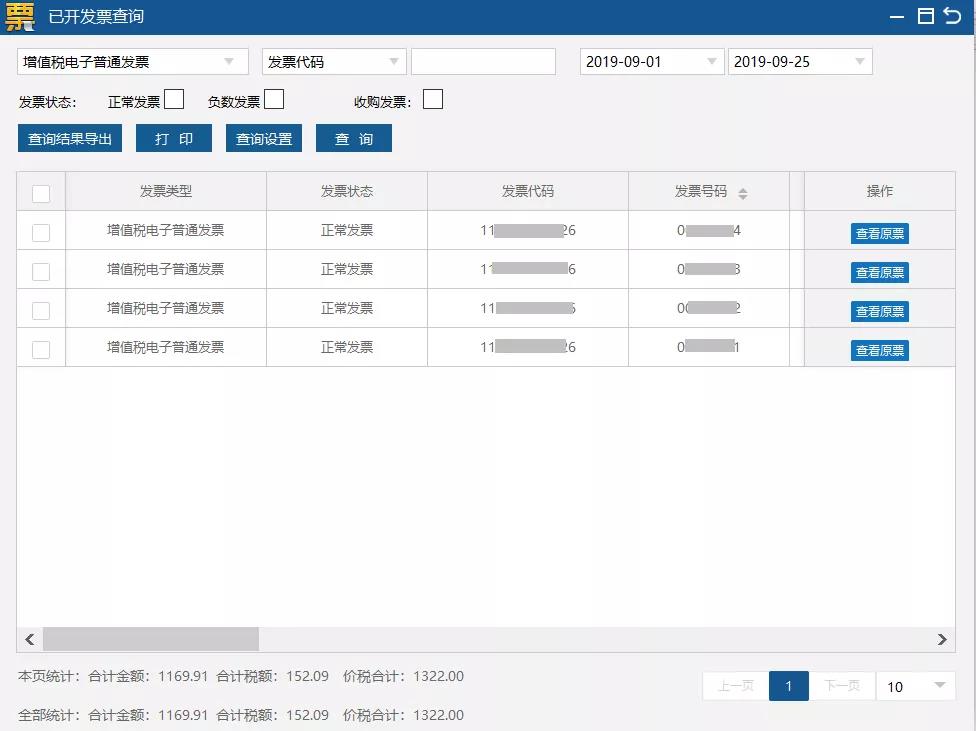View original invoice for number ending 4
This screenshot has height=731, width=976.
coord(880,233)
